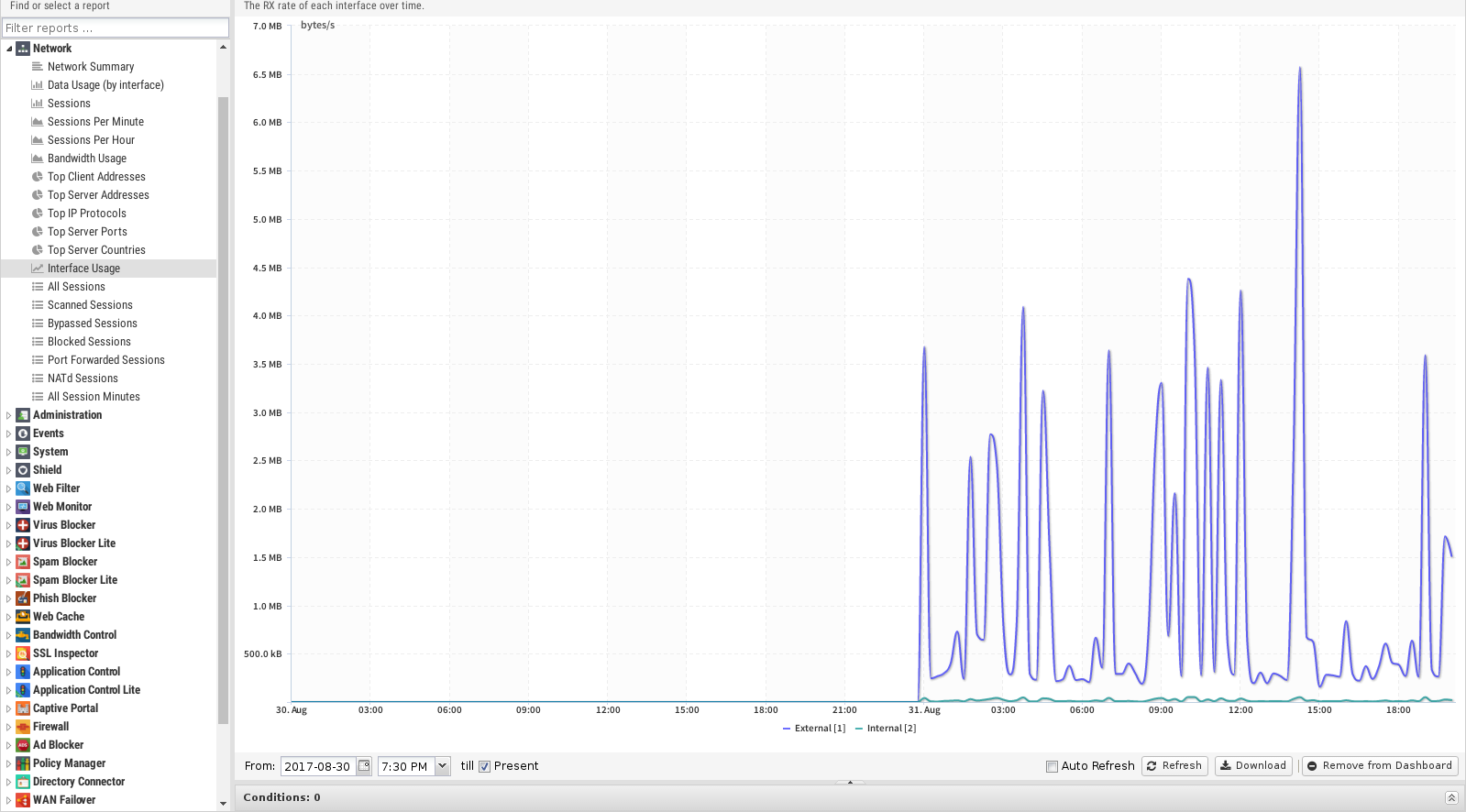This screenshot has width=1466, height=812.
Task: Click the Events category icon
Action: (23, 433)
